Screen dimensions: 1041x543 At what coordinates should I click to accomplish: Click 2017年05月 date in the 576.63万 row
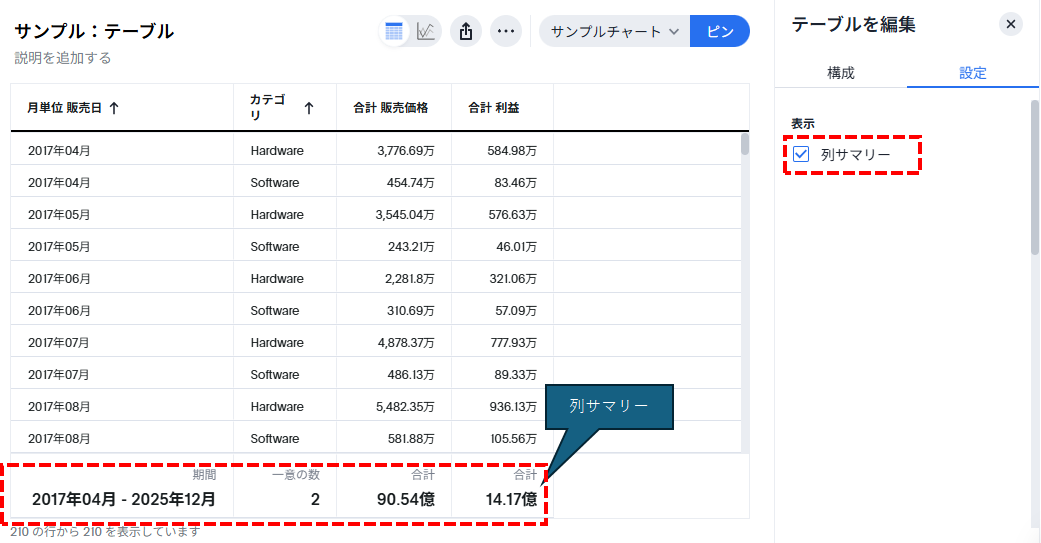click(59, 214)
